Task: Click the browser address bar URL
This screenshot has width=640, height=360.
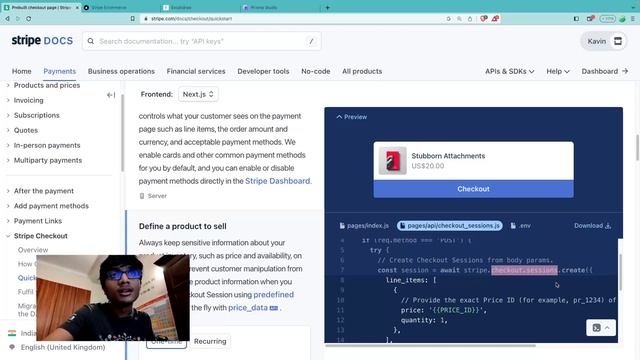Action: [191, 19]
